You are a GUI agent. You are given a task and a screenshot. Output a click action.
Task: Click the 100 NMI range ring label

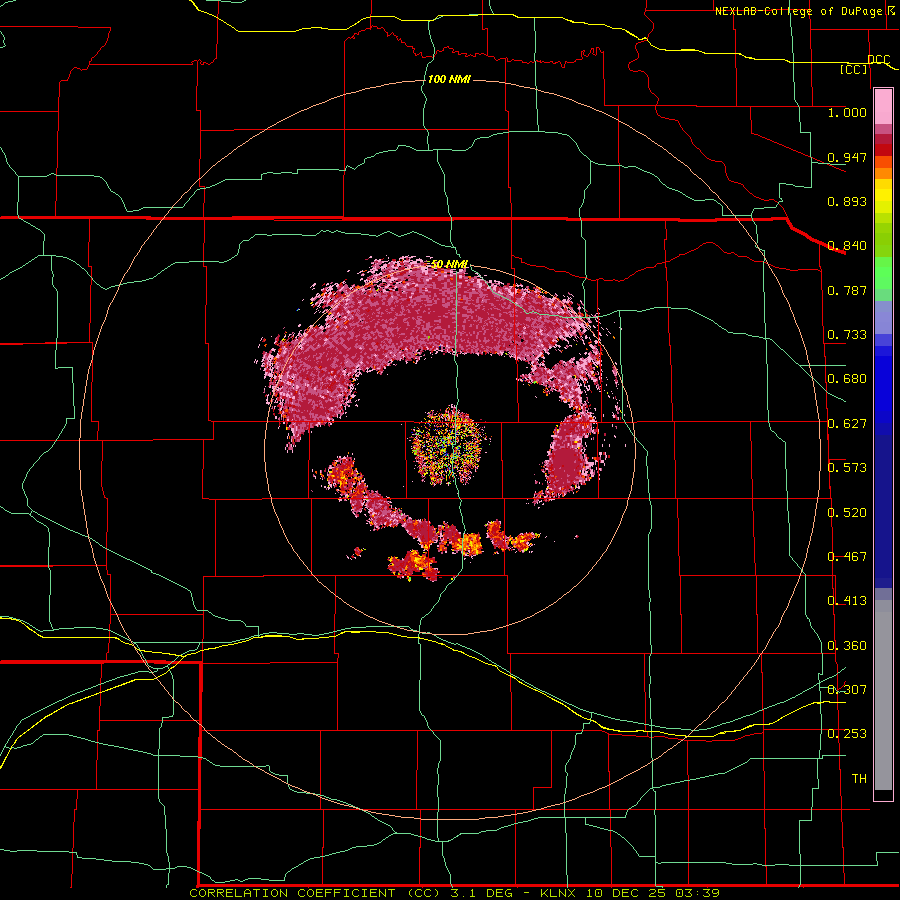click(449, 79)
